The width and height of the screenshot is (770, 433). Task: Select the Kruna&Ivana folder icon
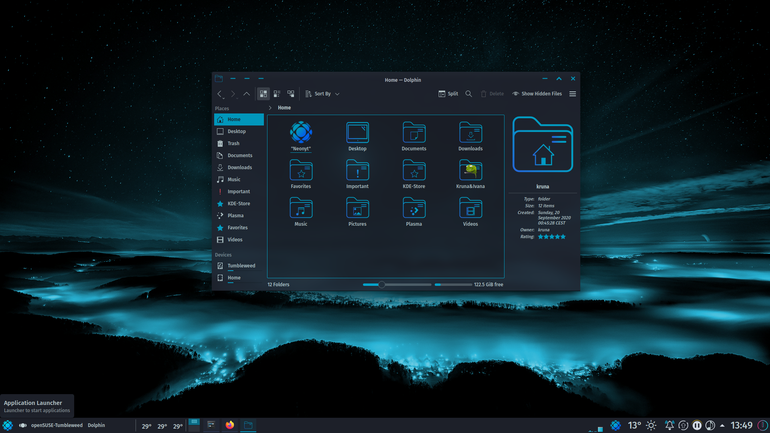(x=470, y=170)
